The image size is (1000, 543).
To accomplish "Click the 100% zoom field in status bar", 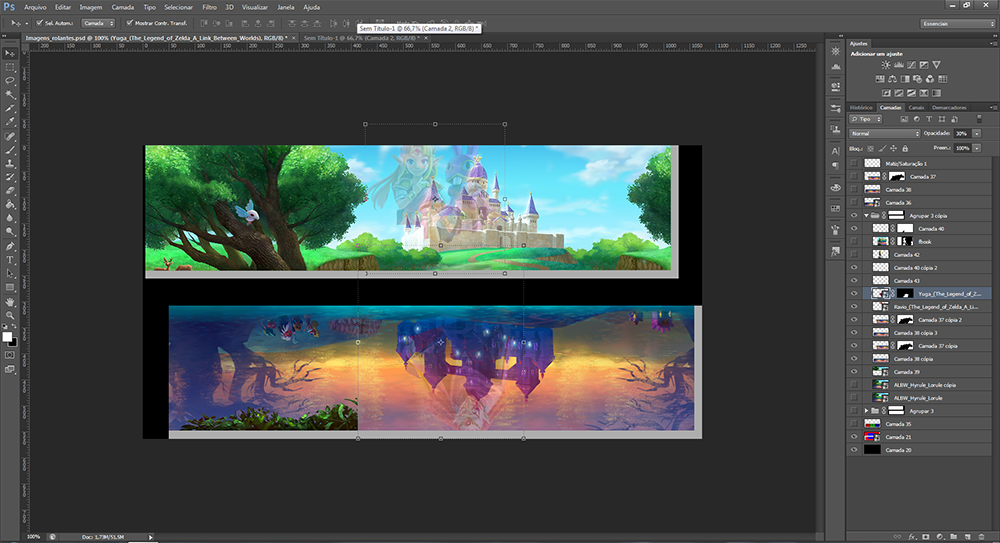I will (34, 537).
